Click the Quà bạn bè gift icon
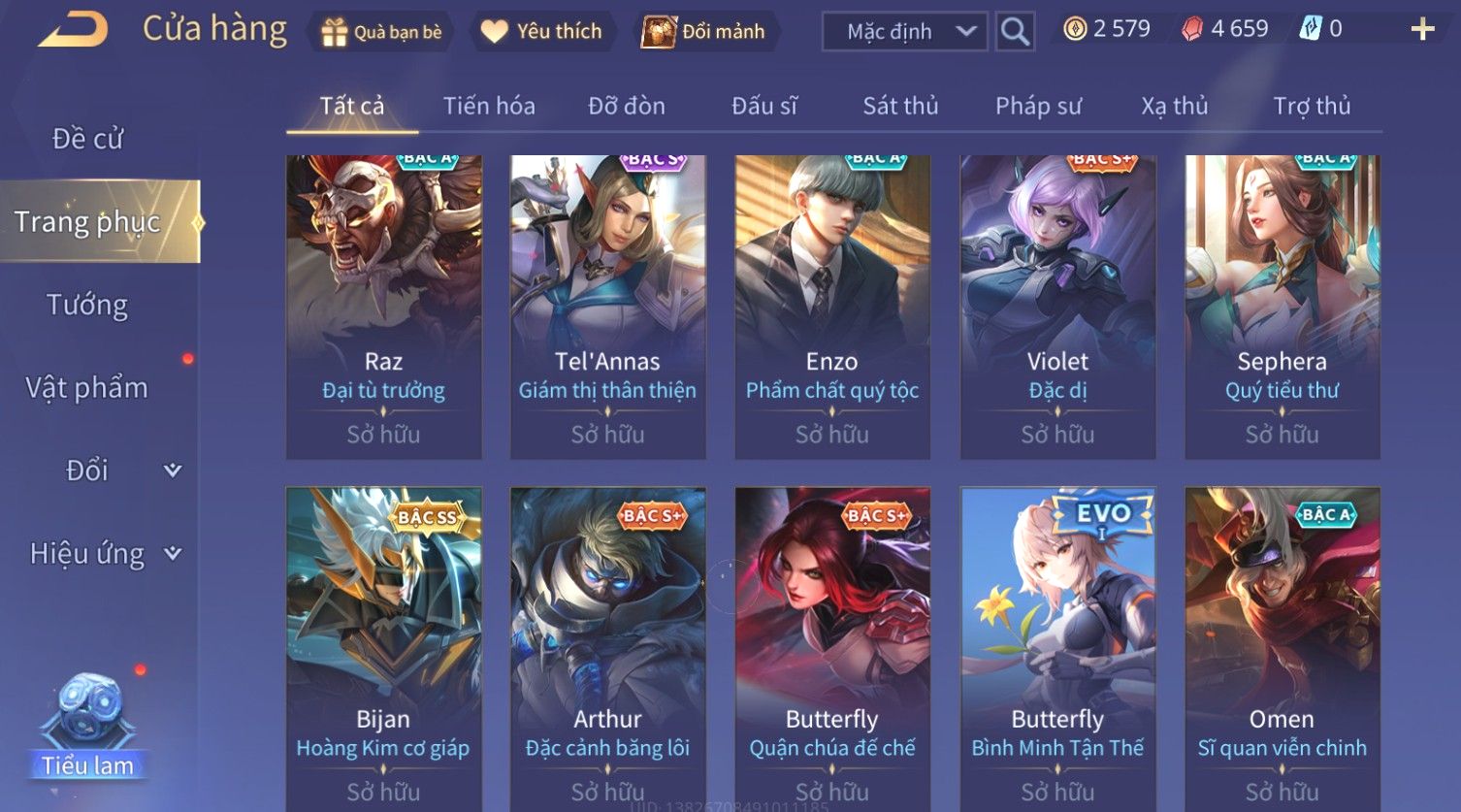Image resolution: width=1461 pixels, height=812 pixels. point(334,32)
